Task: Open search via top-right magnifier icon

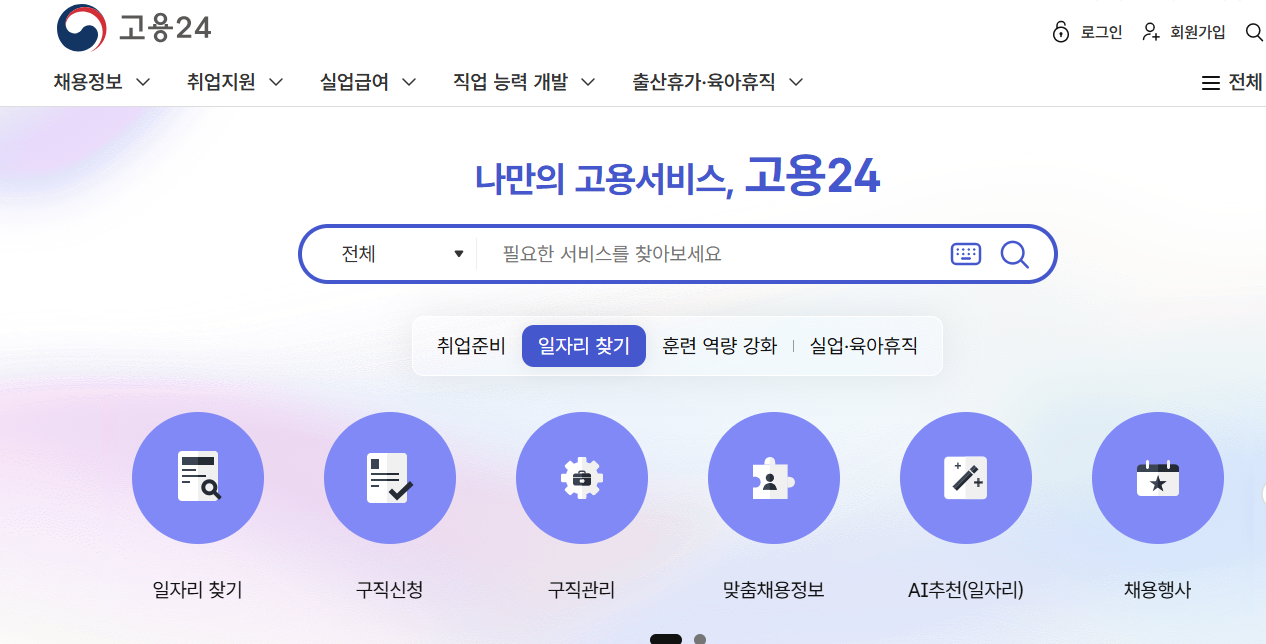Action: [x=1254, y=32]
